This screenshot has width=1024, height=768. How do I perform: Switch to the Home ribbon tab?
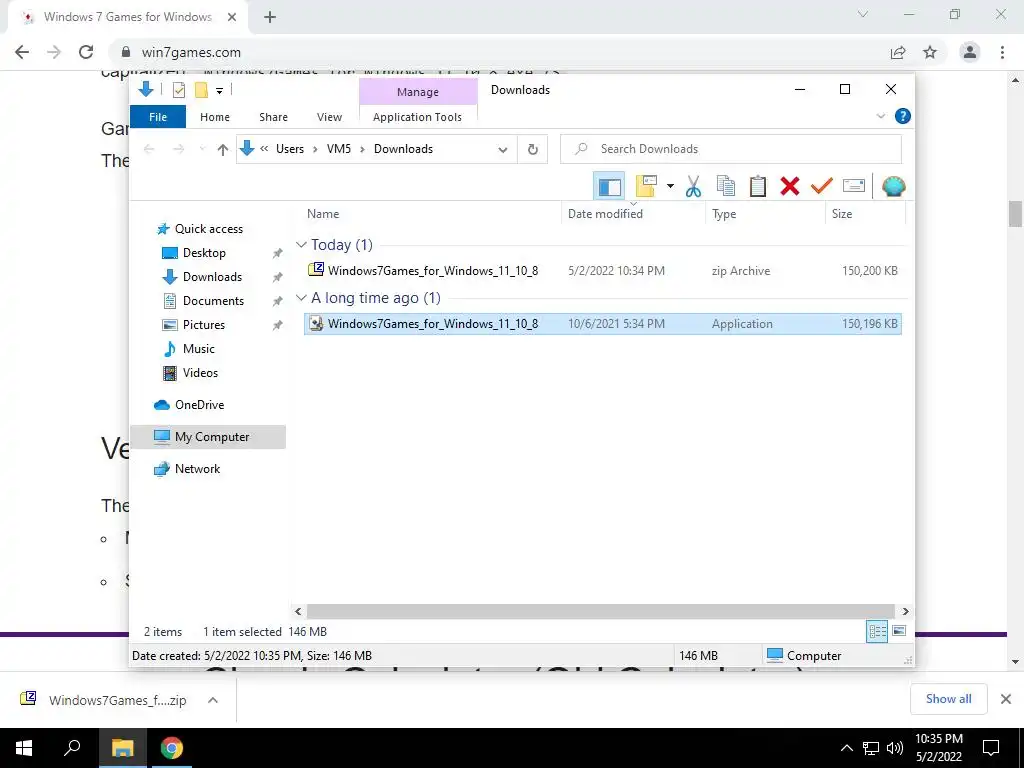click(x=215, y=117)
